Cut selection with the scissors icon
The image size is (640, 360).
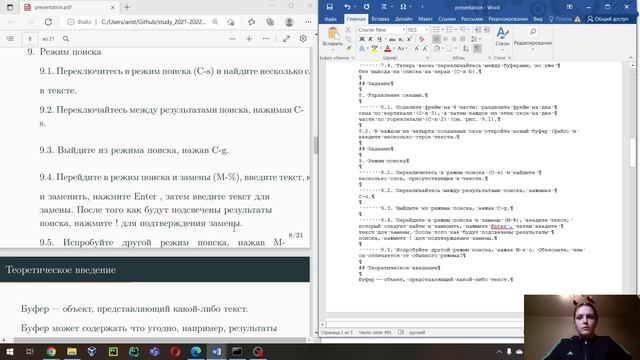[348, 30]
